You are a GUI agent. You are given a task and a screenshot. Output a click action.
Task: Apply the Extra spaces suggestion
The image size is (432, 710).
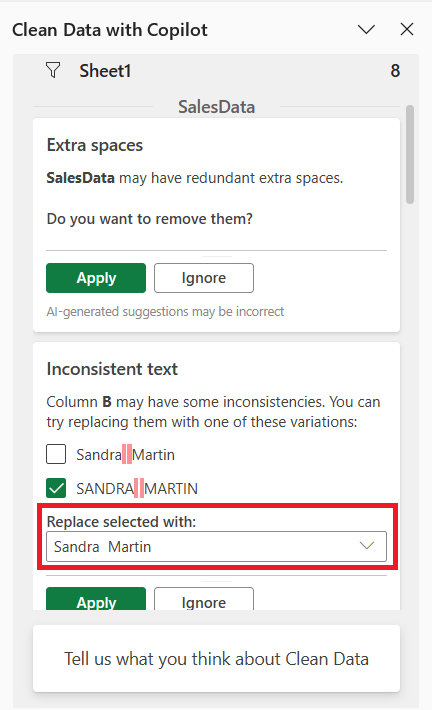coord(96,278)
